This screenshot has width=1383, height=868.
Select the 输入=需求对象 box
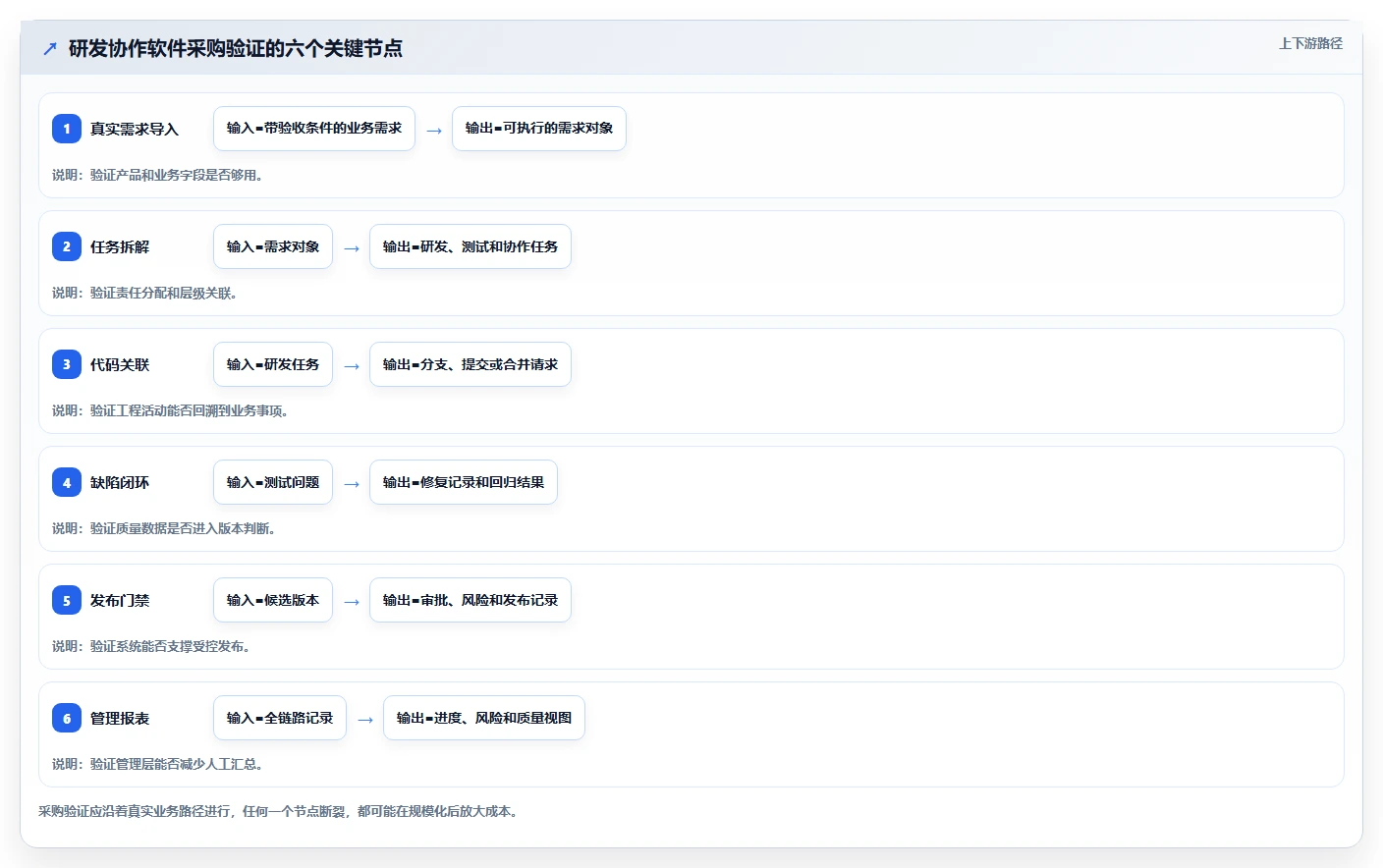coord(273,246)
